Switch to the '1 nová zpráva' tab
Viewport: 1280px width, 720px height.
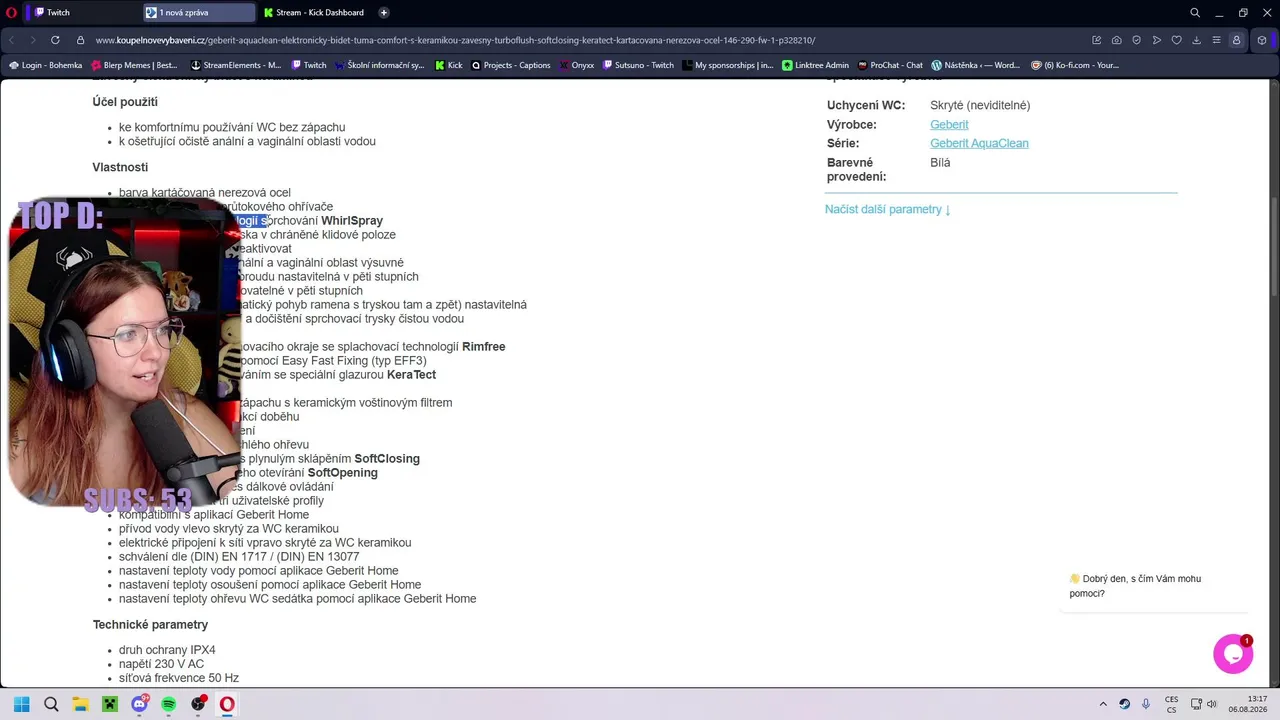pyautogui.click(x=198, y=13)
